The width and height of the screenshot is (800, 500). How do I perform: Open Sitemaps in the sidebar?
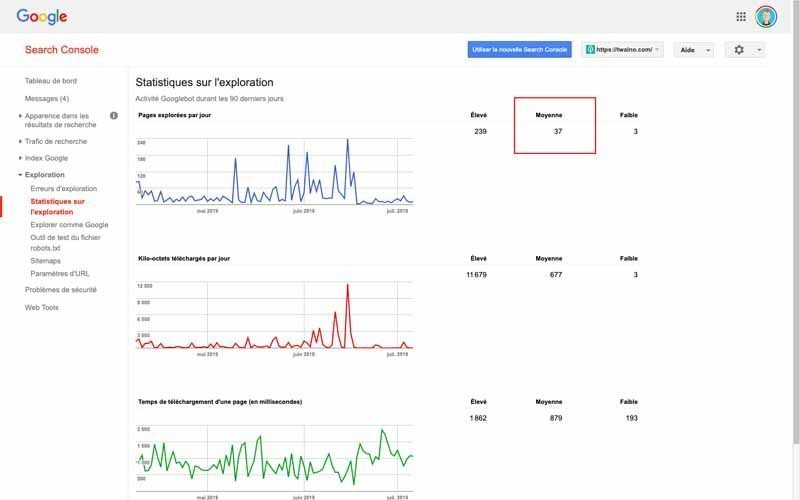coord(45,261)
